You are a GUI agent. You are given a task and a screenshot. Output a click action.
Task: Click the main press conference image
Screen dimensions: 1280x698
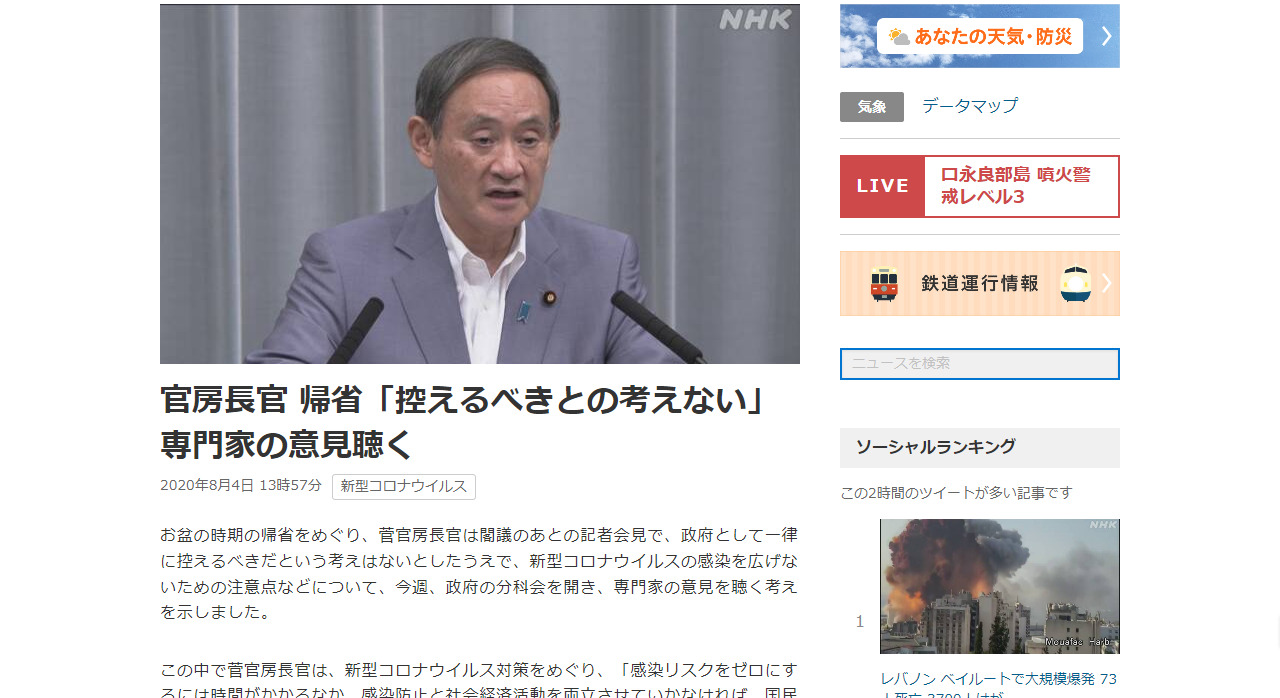point(480,184)
